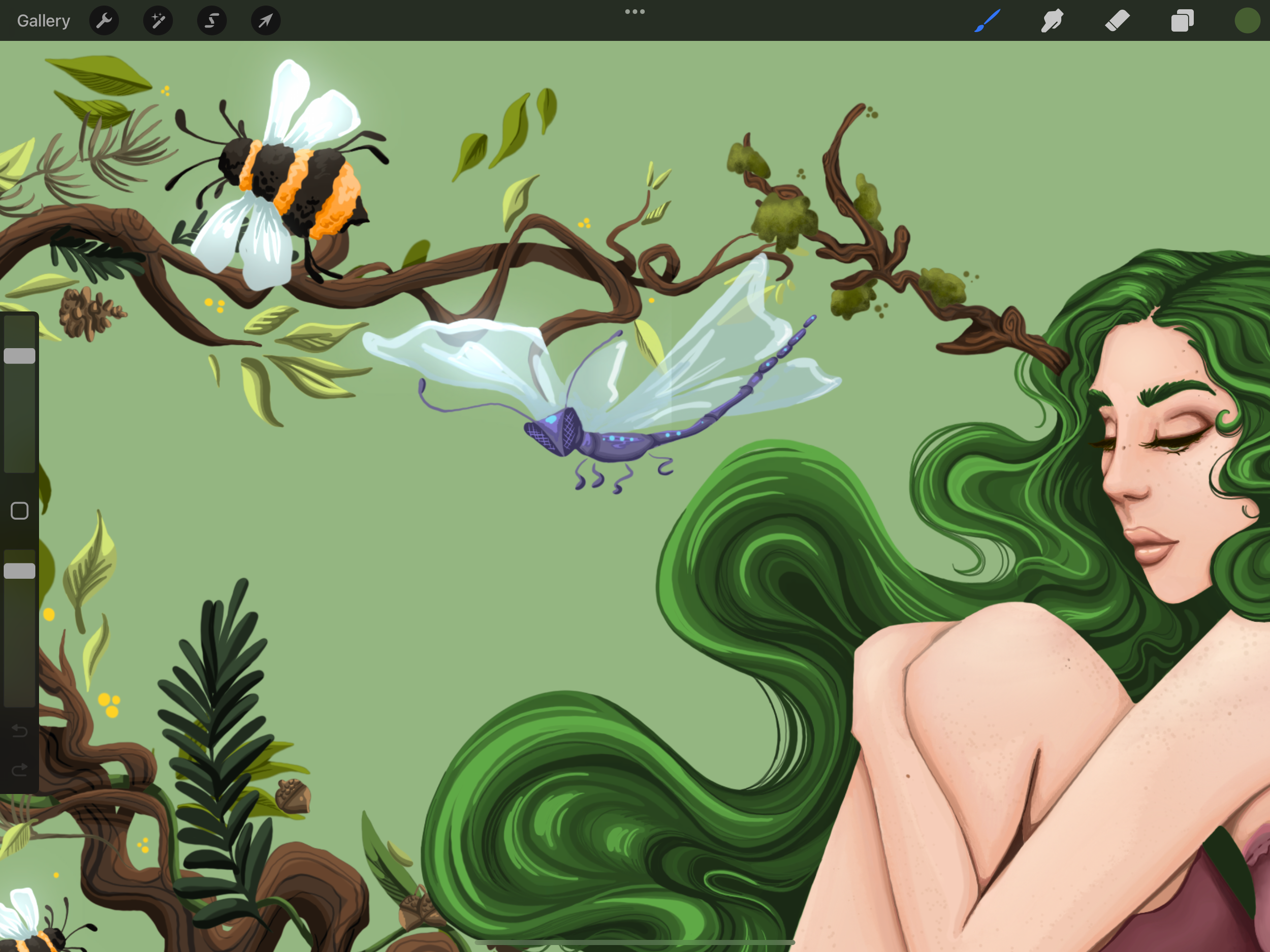Select the Smudge tool
Screen dimensions: 1270x952
(x=1053, y=21)
